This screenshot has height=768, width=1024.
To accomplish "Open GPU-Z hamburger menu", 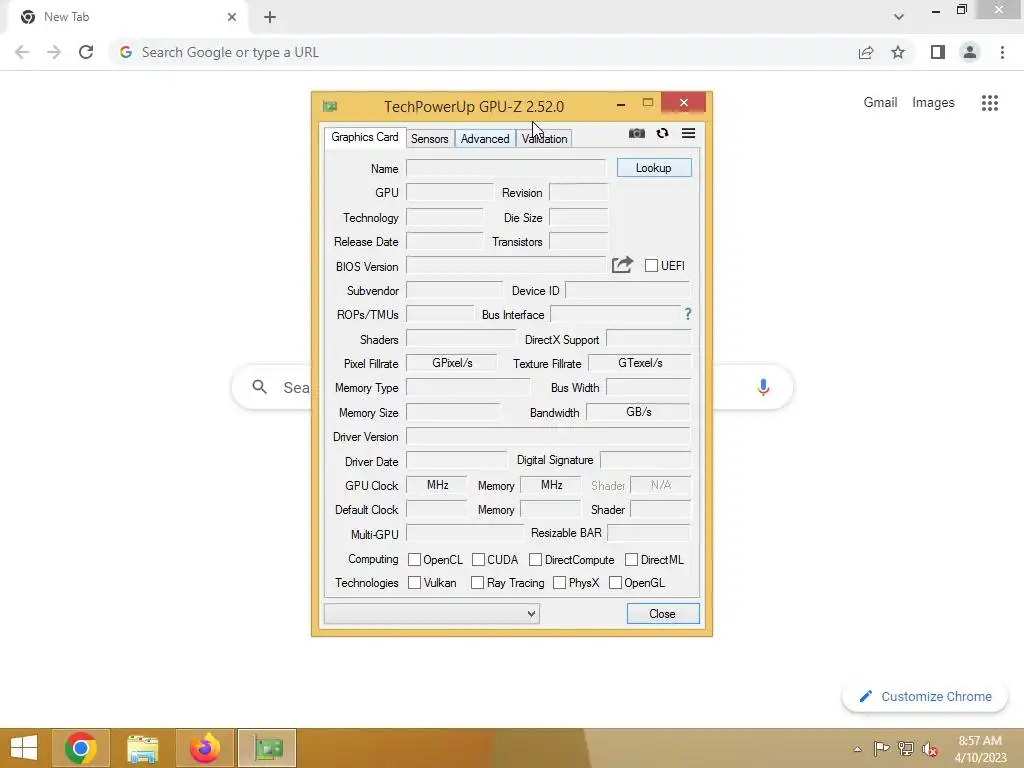I will click(688, 133).
